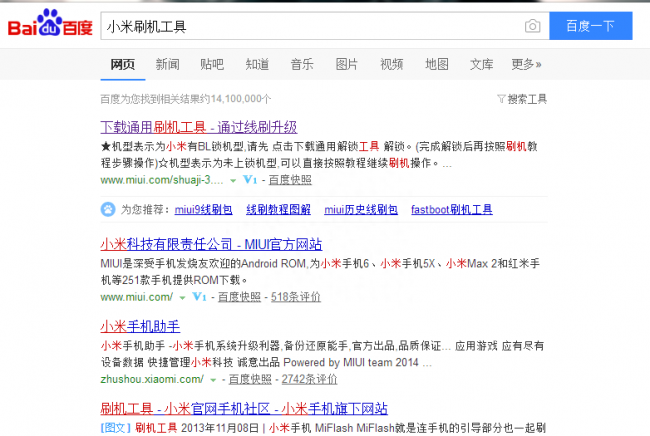Click the [图文] tag text

tap(116, 428)
